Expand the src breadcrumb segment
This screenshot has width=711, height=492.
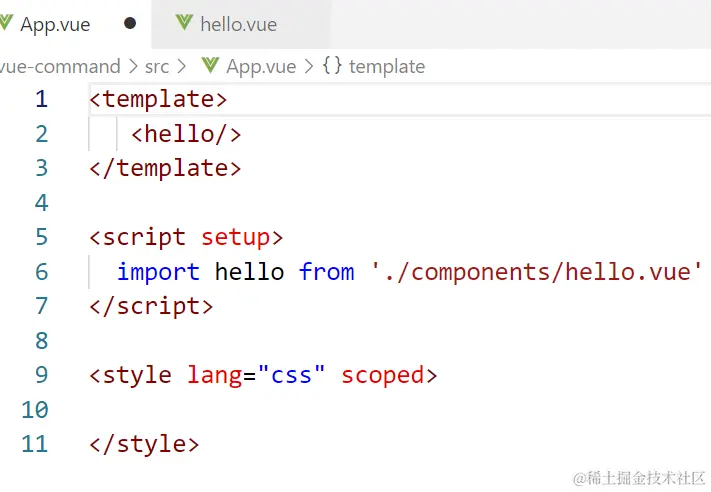click(157, 67)
